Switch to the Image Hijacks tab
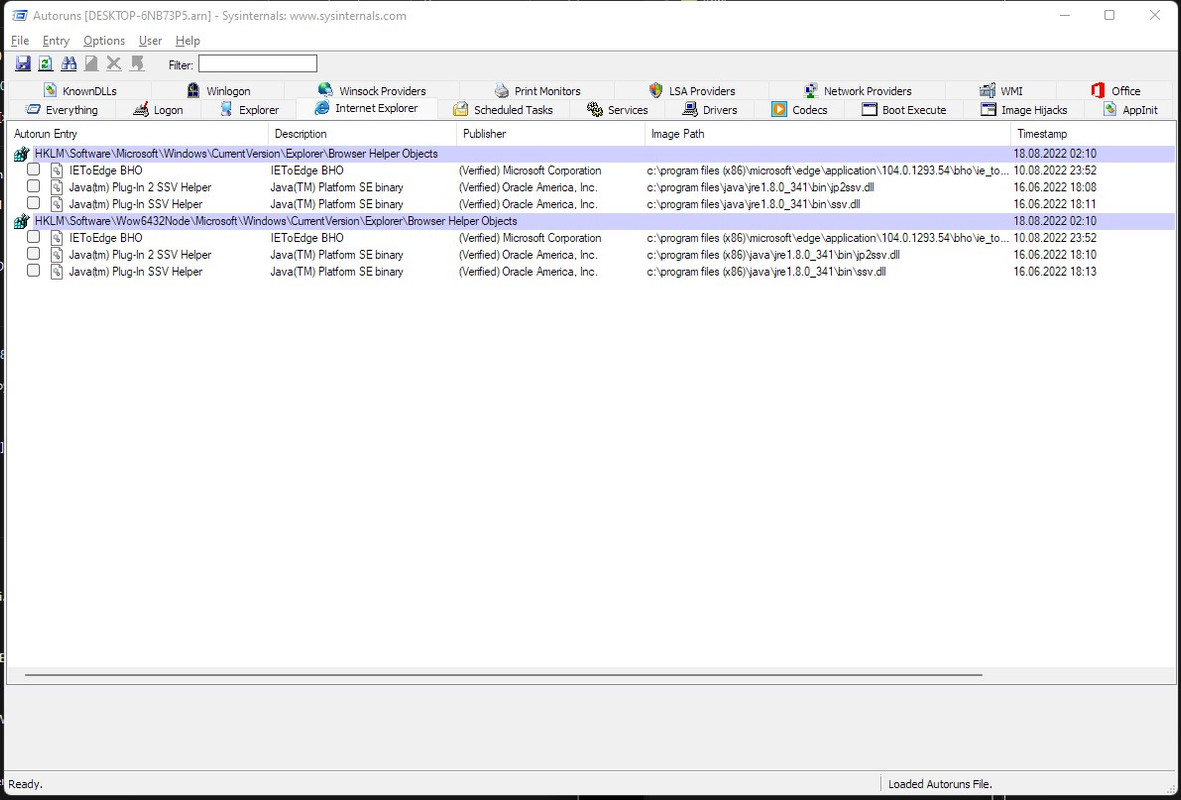The image size is (1181, 800). tap(1024, 110)
